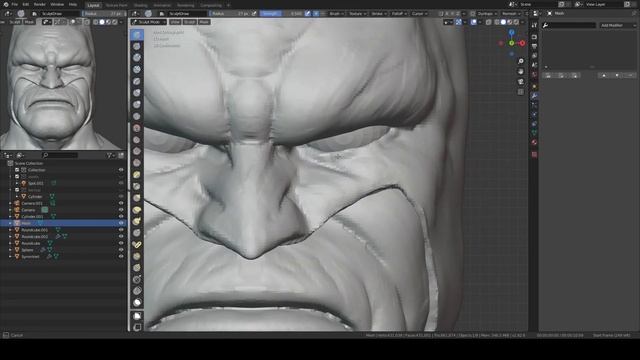Switch to the Compositing workspace tab
The image size is (640, 360).
(211, 5)
